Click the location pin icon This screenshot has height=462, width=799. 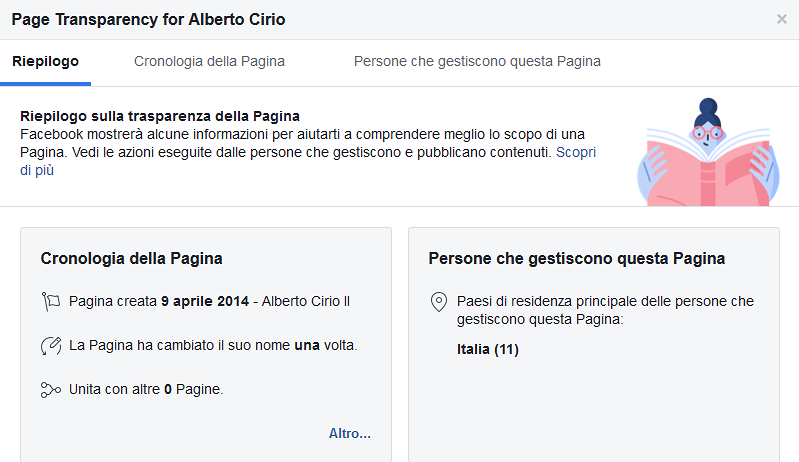tap(439, 302)
